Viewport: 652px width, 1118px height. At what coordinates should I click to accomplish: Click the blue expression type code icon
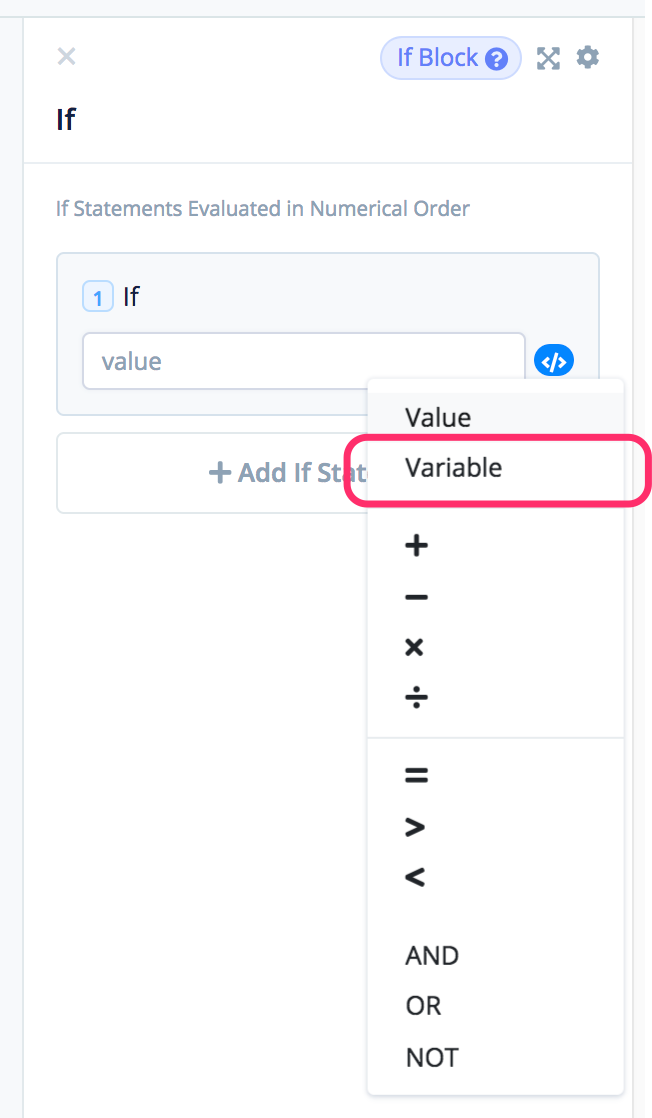554,361
